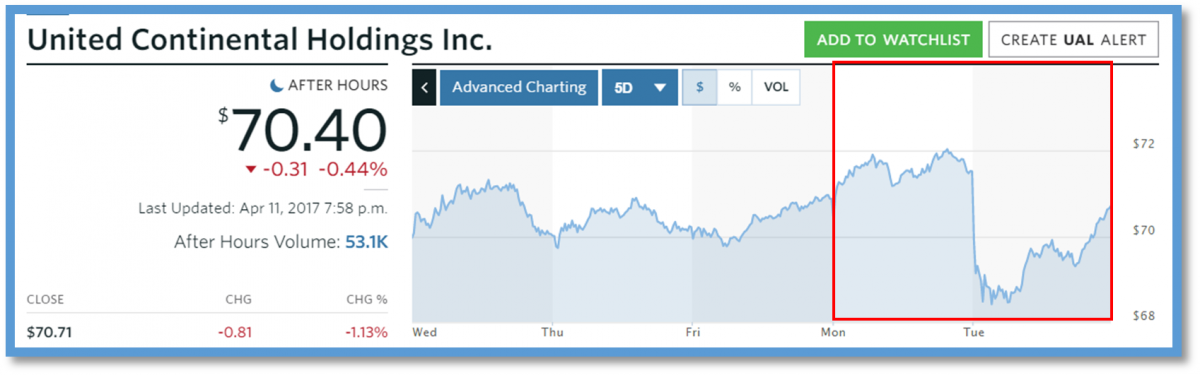Select the 5D time range
The image size is (1200, 375).
click(x=624, y=87)
